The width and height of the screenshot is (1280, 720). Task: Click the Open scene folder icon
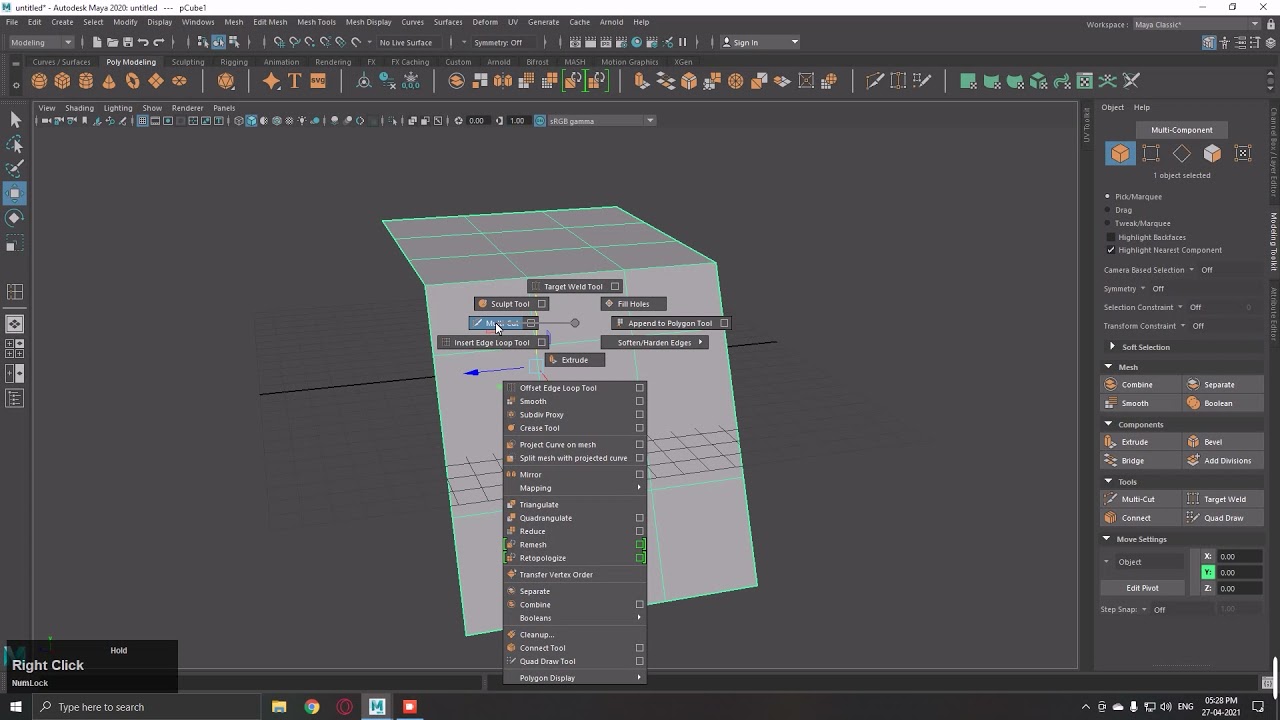coord(112,42)
